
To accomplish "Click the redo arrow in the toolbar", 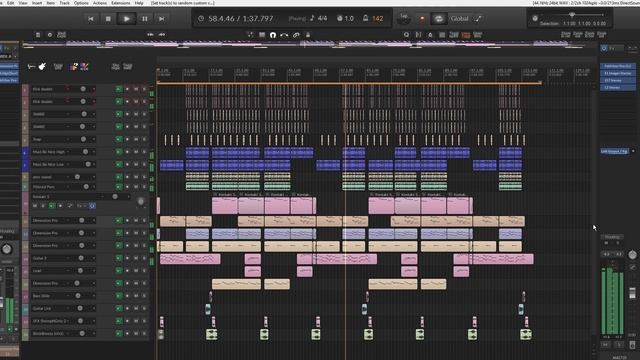I will click(162, 35).
